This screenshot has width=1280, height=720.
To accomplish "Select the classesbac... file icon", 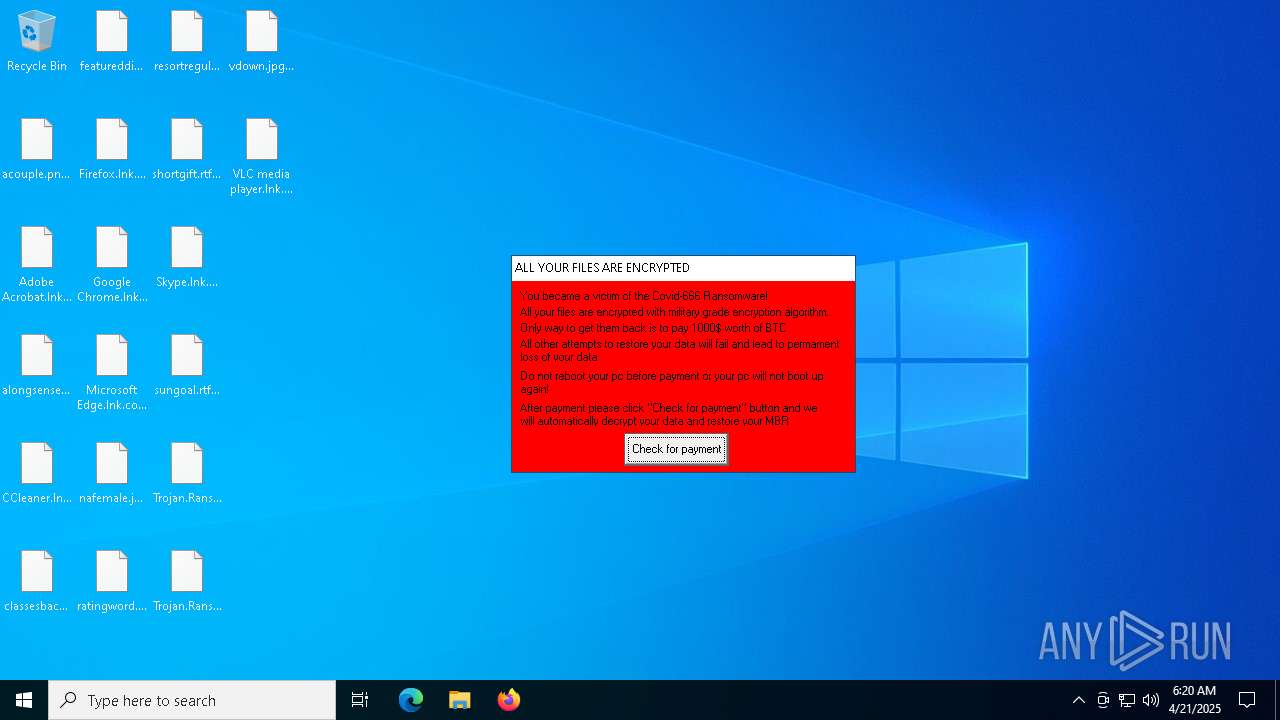I will [37, 582].
